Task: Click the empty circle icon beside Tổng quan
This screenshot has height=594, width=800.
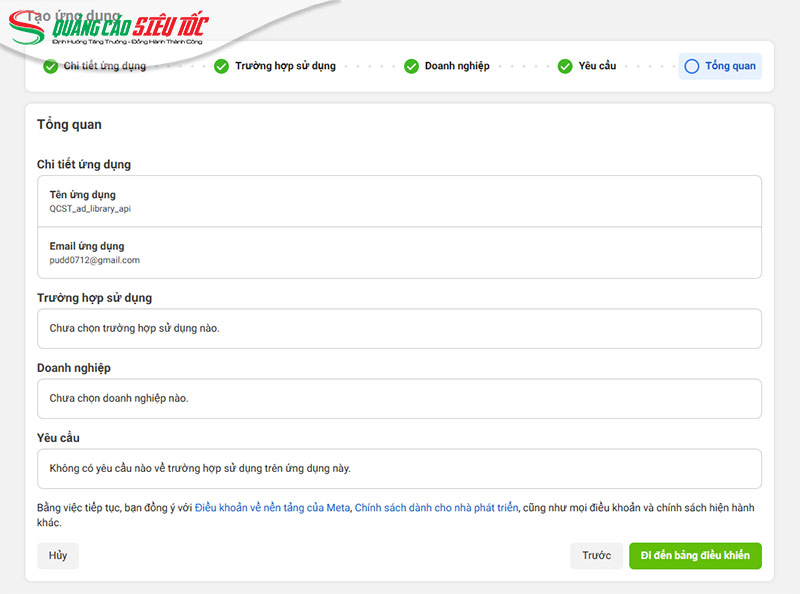Action: pyautogui.click(x=692, y=67)
